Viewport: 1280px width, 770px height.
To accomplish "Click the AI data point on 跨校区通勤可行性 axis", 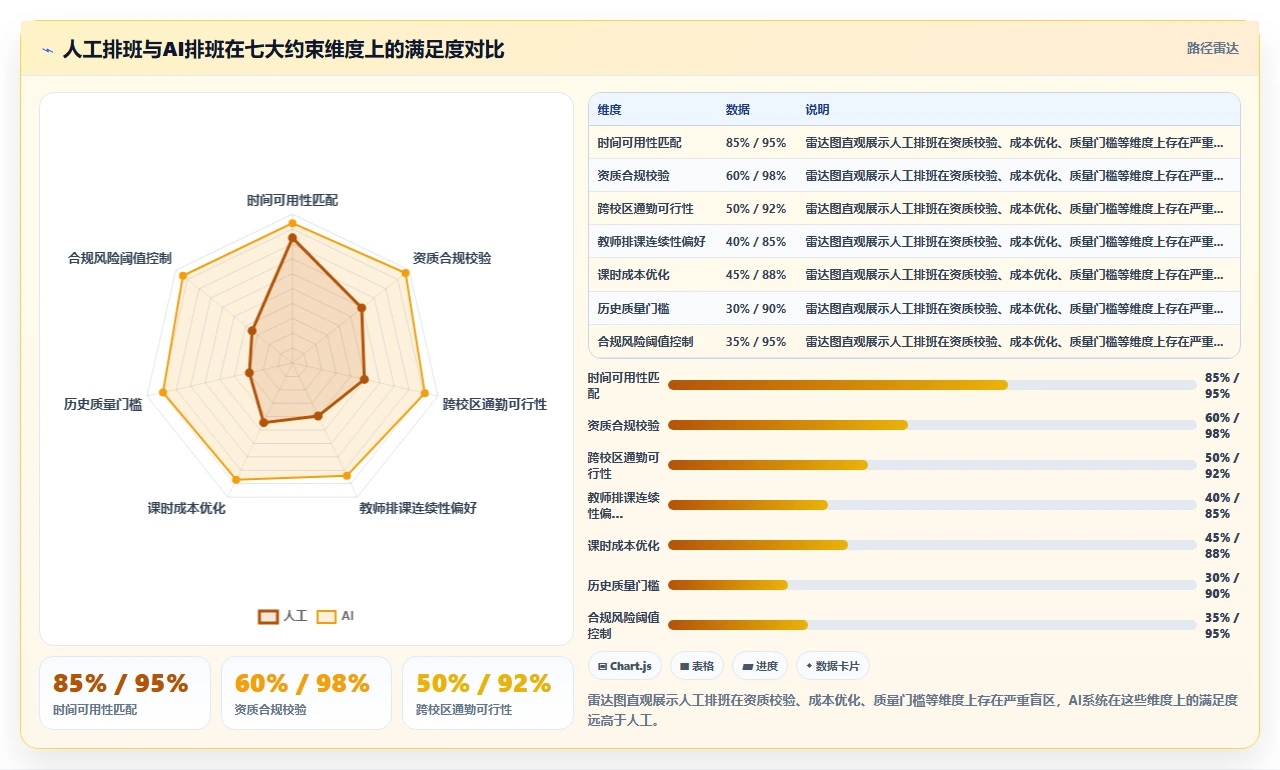I will [424, 392].
